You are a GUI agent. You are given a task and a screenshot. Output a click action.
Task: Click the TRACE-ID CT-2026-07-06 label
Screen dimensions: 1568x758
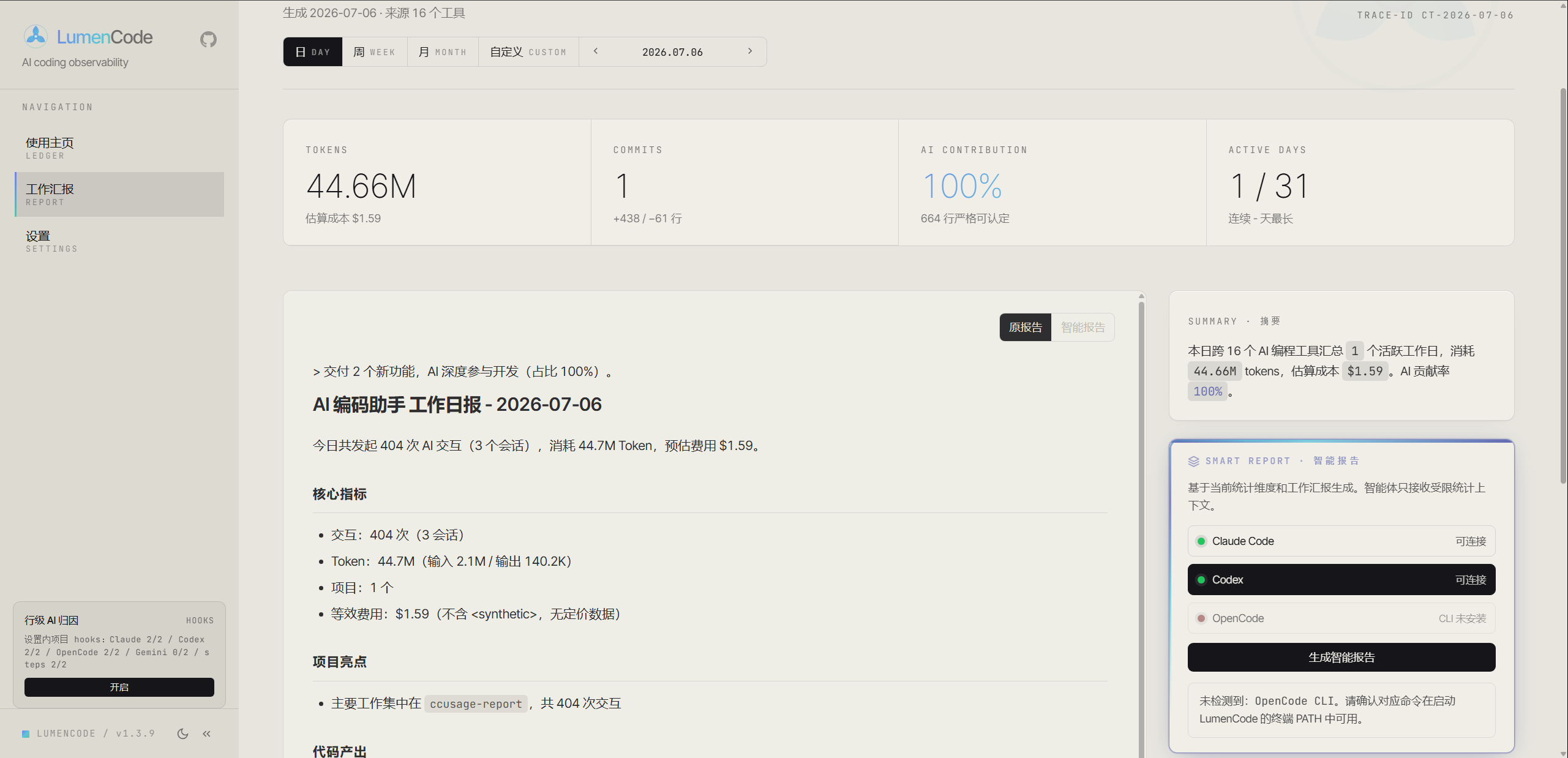pos(1435,15)
